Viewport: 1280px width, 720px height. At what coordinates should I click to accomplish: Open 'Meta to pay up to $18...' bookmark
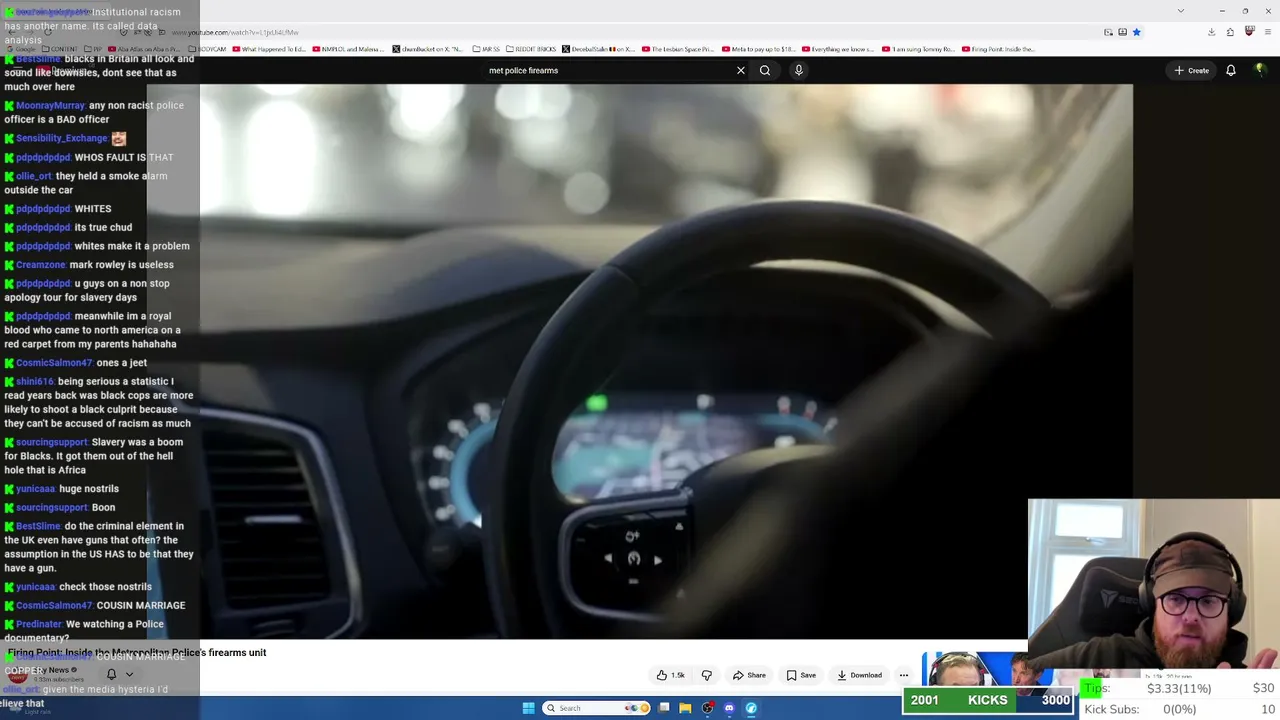point(758,49)
